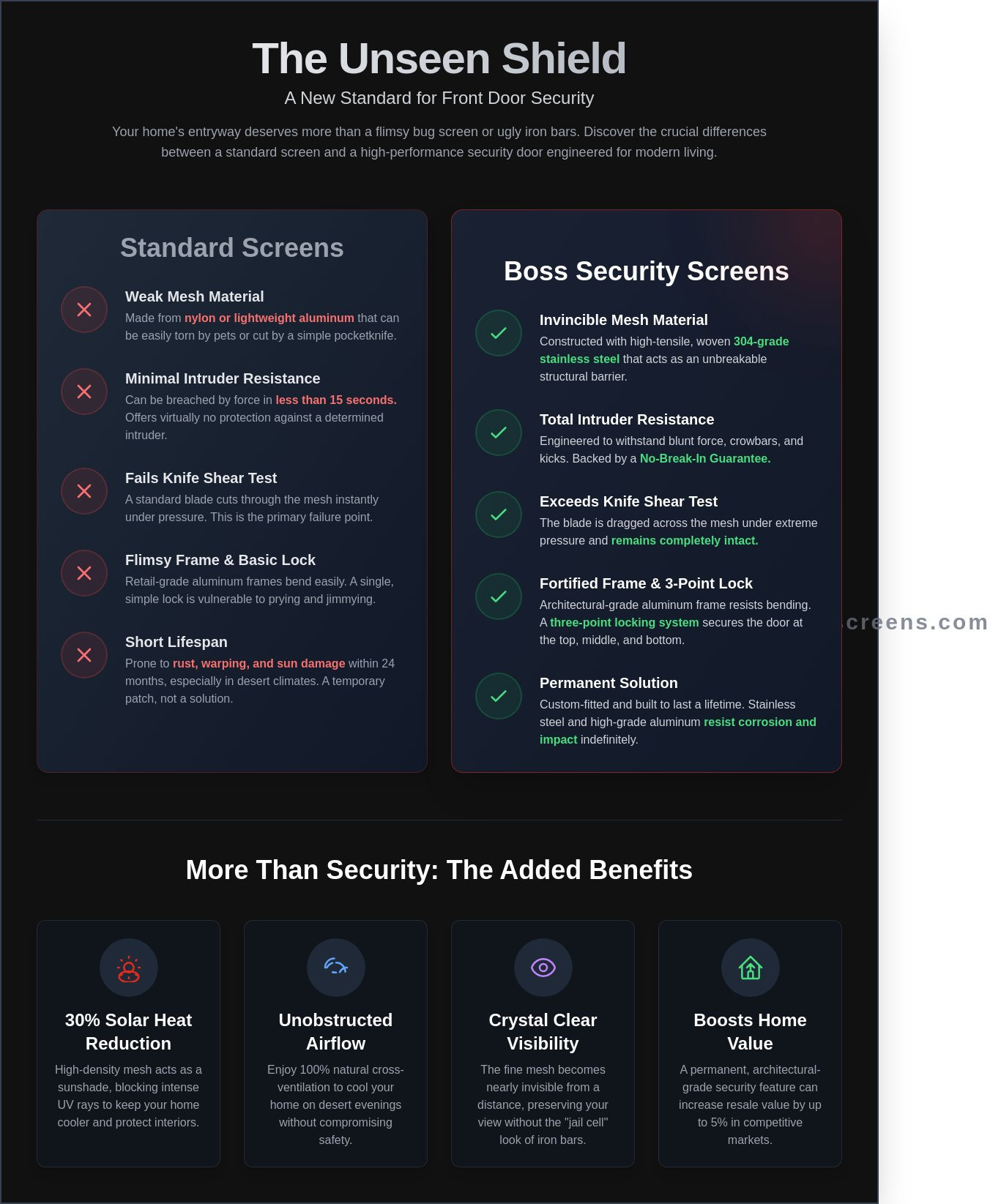Screen dimensions: 1001x1204
Task: Click the checkmark beside Exceeds Knife Shear Test
Action: click(x=499, y=515)
